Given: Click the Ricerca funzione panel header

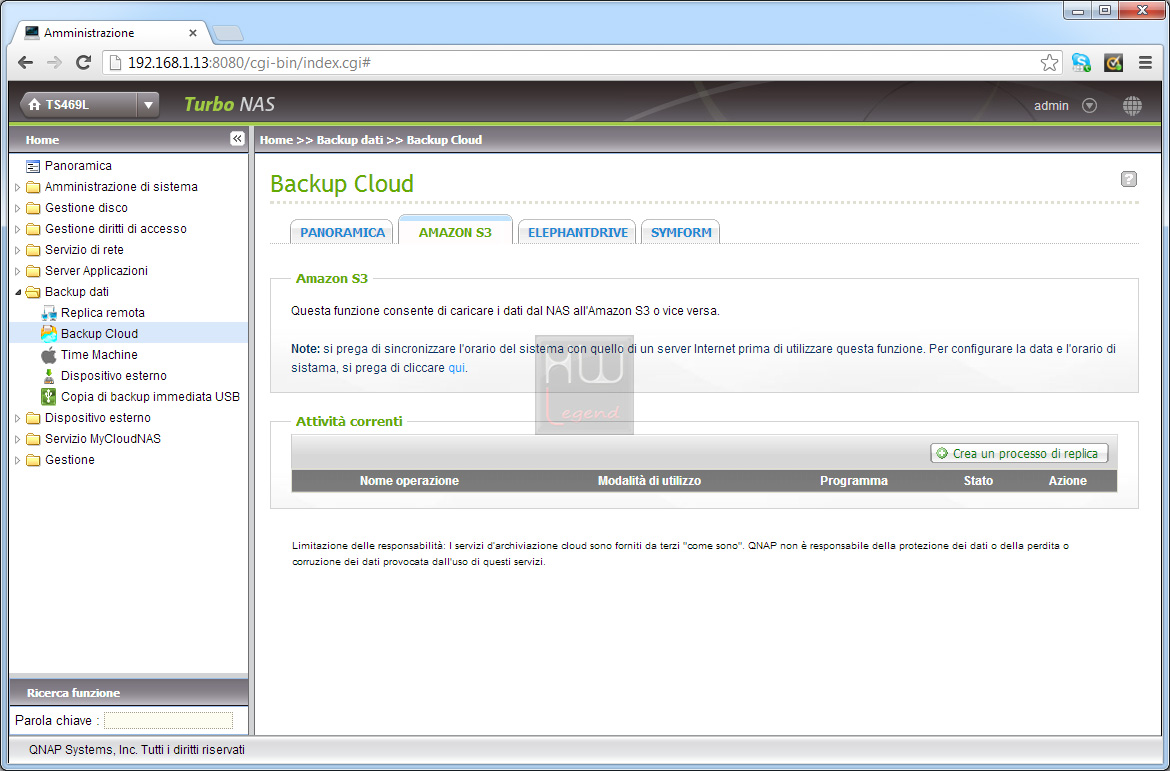Looking at the screenshot, I should 128,693.
